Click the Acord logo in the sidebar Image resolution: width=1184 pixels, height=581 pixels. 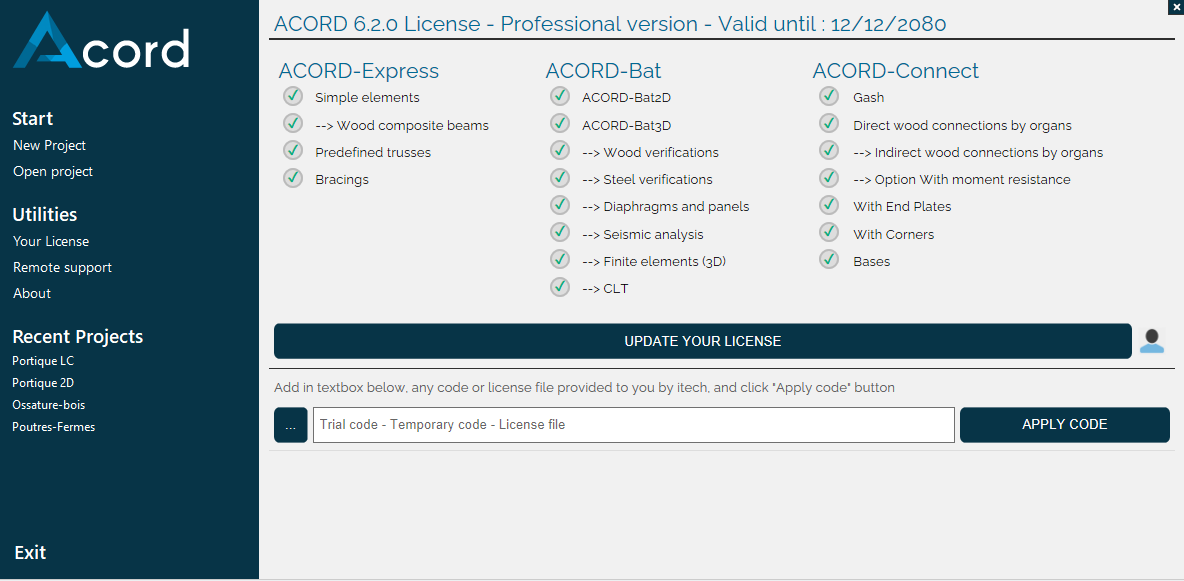click(x=100, y=42)
